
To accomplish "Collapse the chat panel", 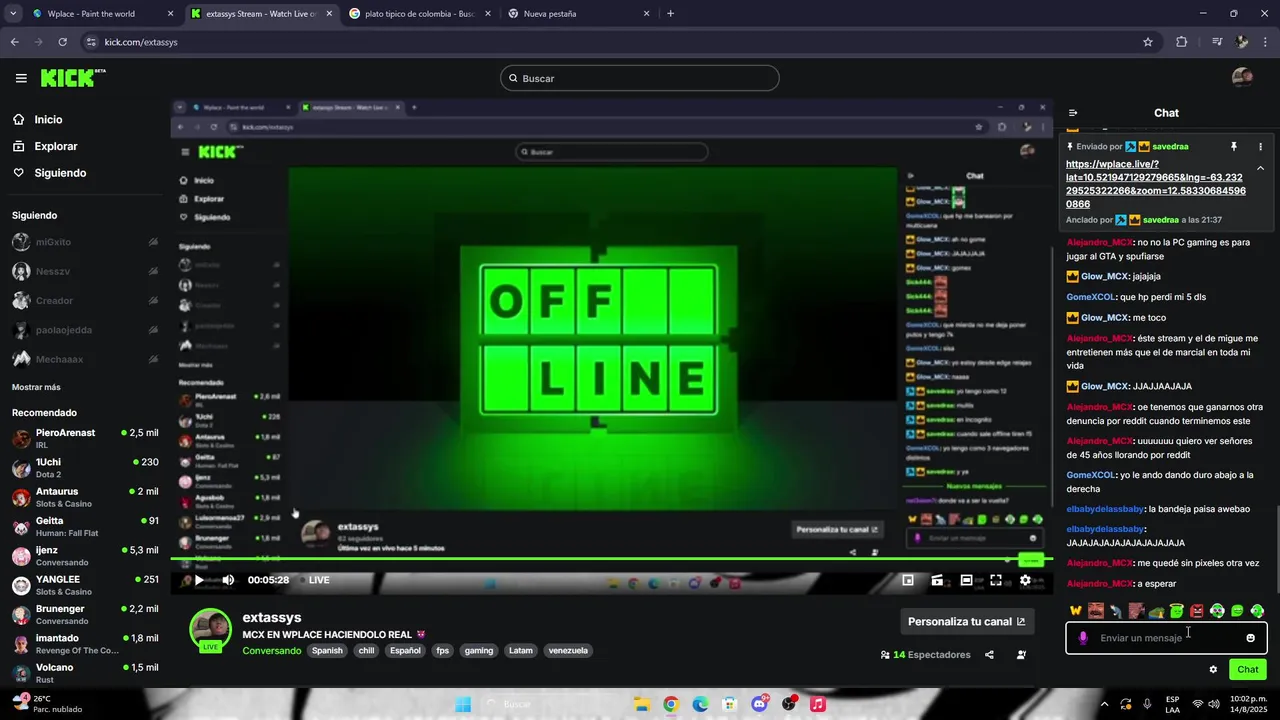I will 1073,113.
